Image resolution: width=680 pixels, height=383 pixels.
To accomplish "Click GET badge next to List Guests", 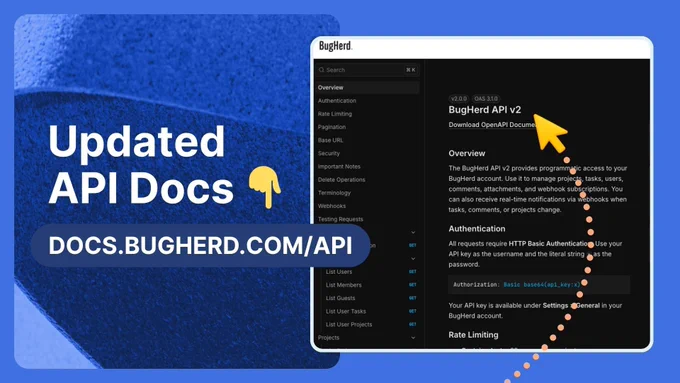I will (412, 298).
